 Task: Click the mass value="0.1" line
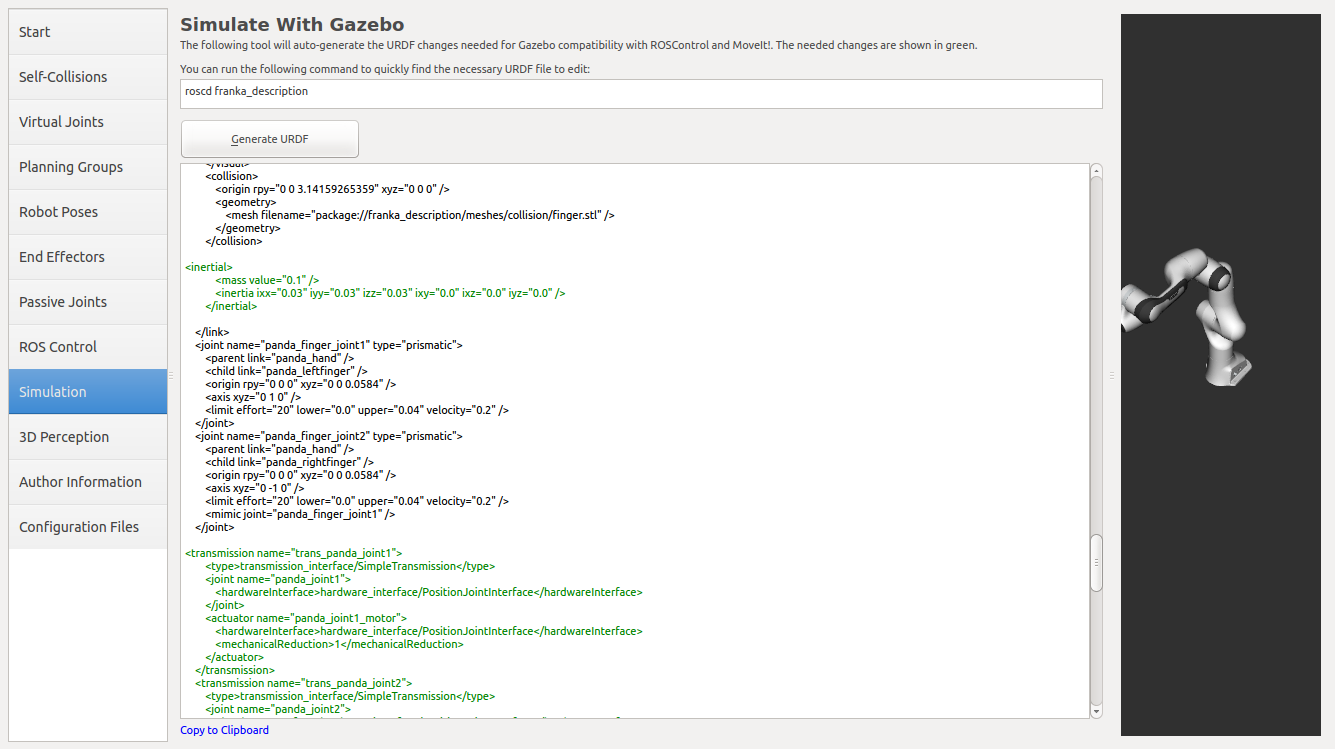pos(267,280)
